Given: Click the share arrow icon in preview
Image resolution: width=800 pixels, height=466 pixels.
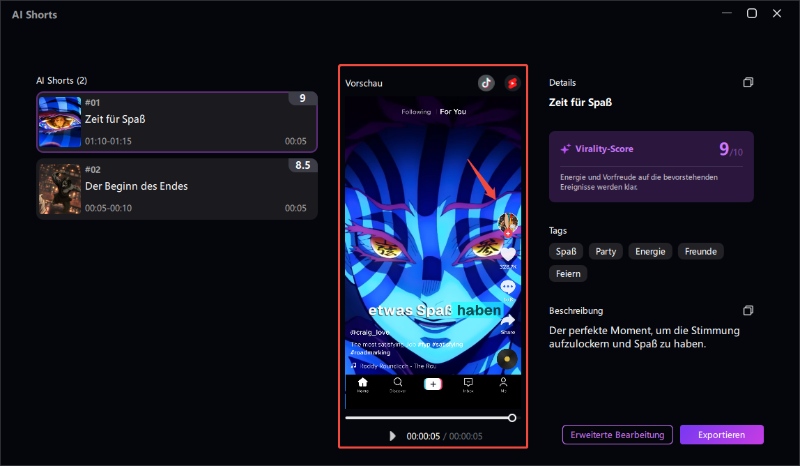Looking at the screenshot, I should [x=508, y=320].
